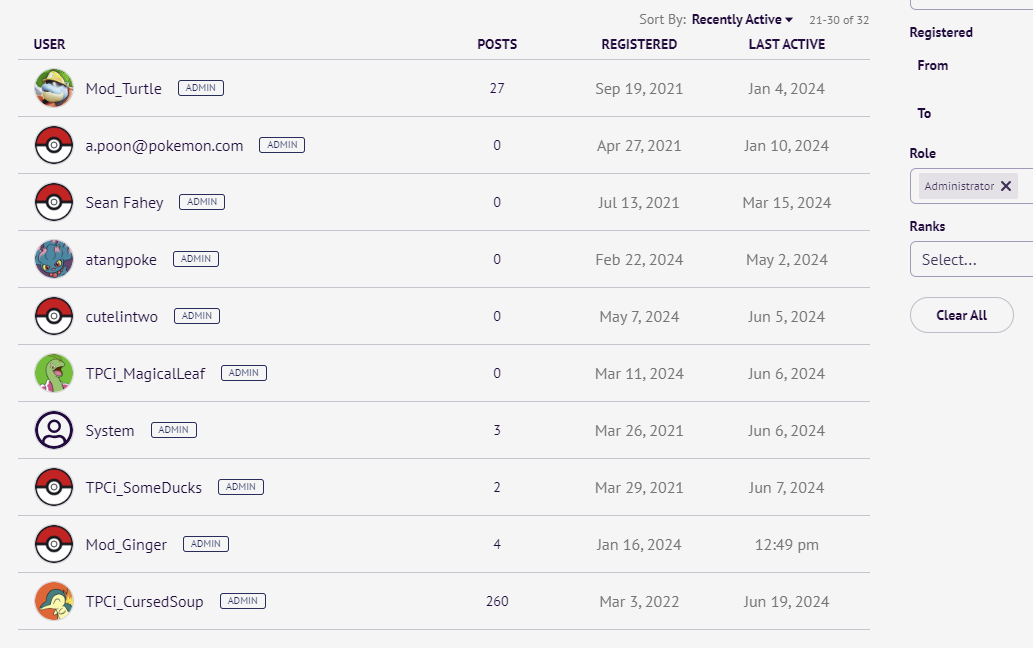Click the POSTS column header
The width and height of the screenshot is (1033, 648).
[x=497, y=44]
